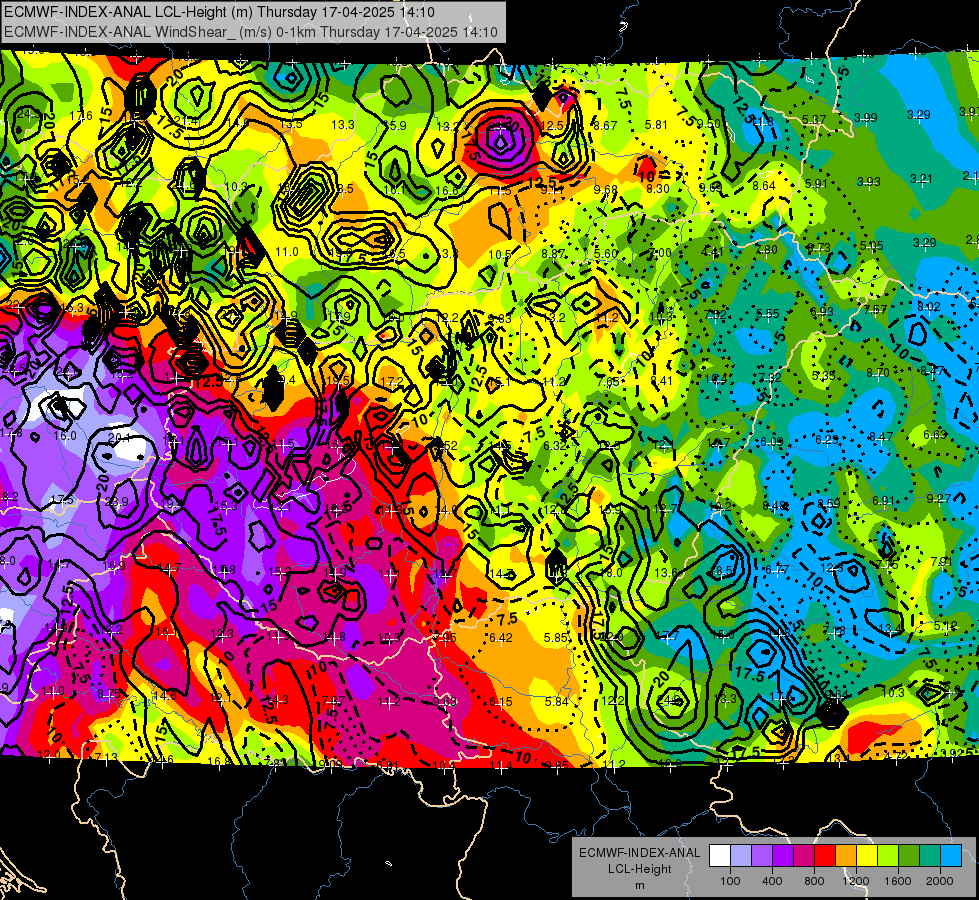Screen dimensions: 979x900
Task: Pick the 6.91 shear value
Action: pos(884,500)
